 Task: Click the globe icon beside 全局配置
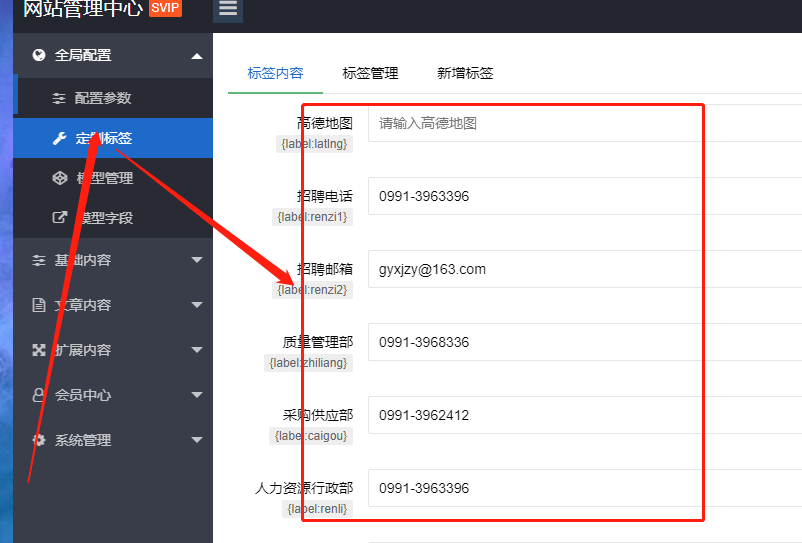pyautogui.click(x=39, y=55)
